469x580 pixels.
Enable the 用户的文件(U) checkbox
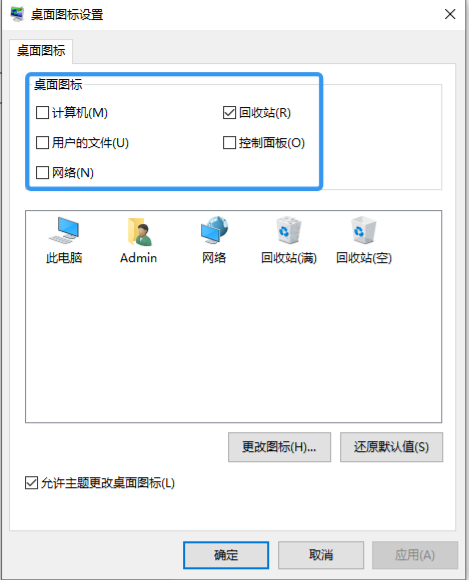pos(42,142)
